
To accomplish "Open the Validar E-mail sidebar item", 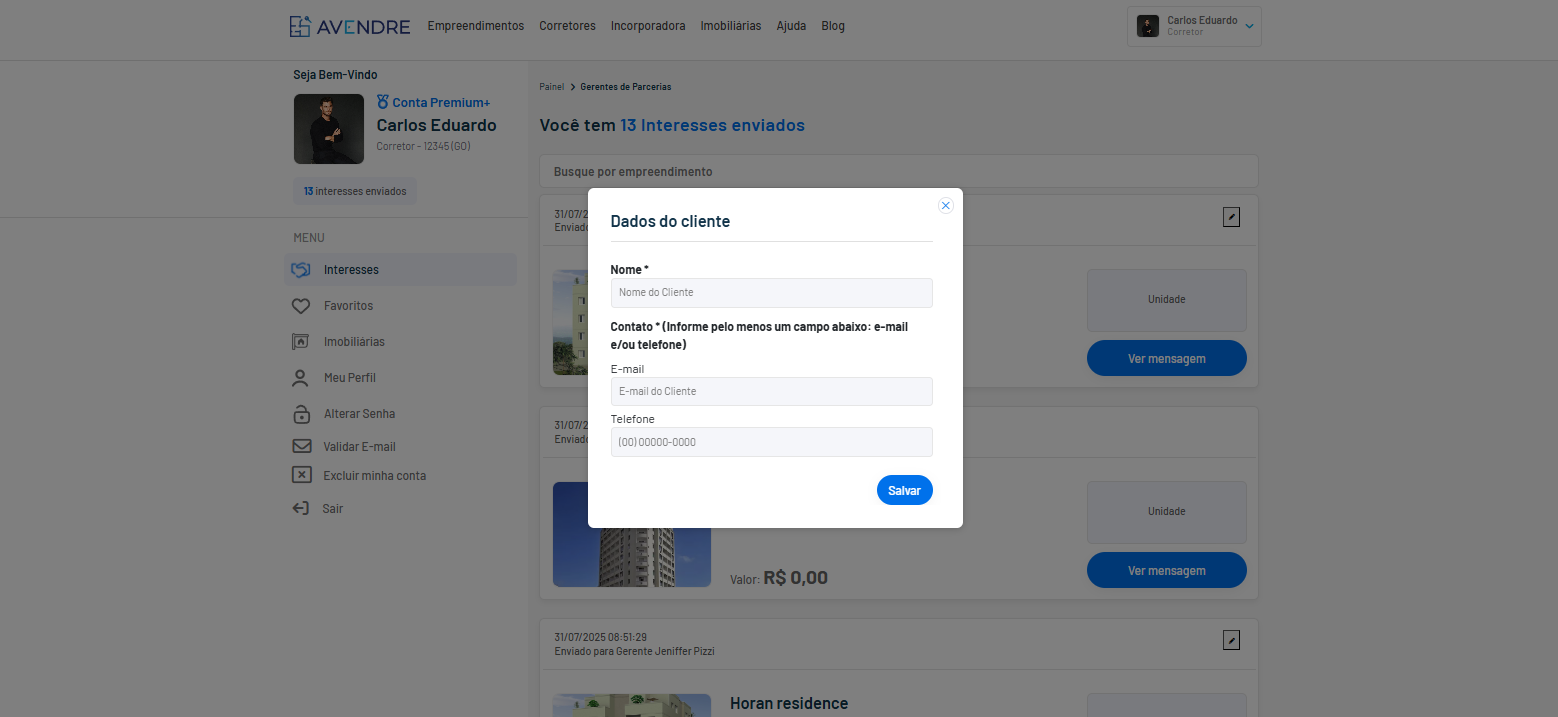I will tap(359, 447).
